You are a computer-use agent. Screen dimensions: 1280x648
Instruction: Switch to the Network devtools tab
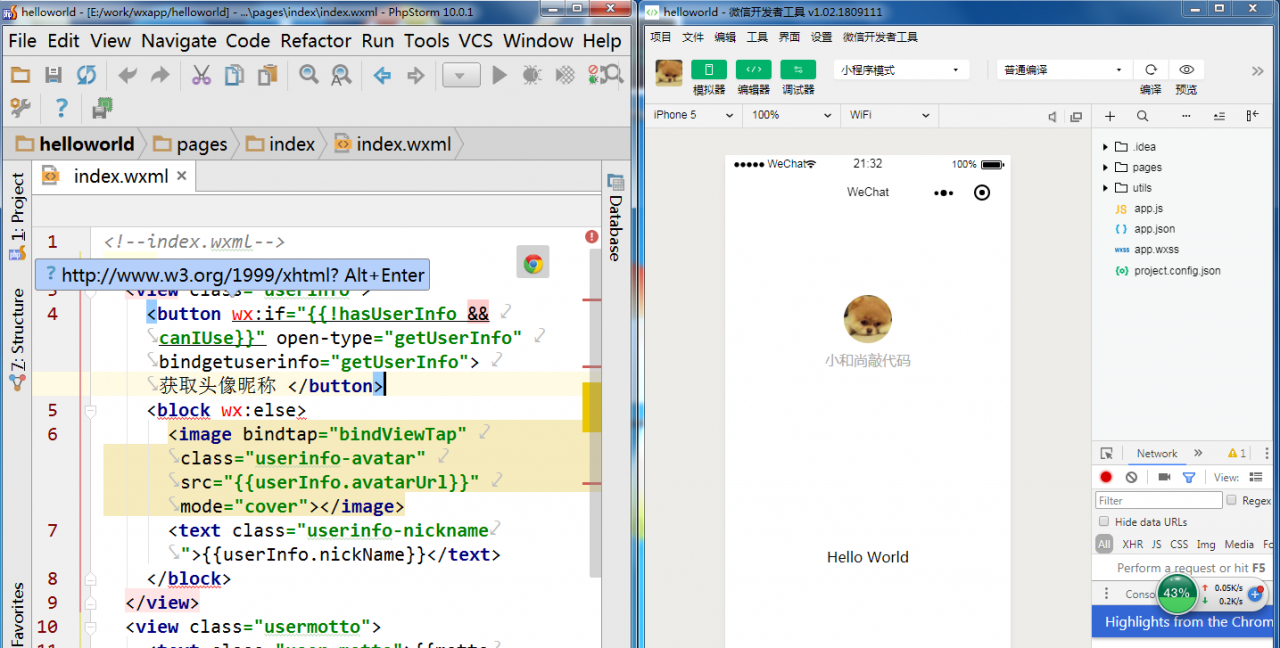[x=1157, y=453]
